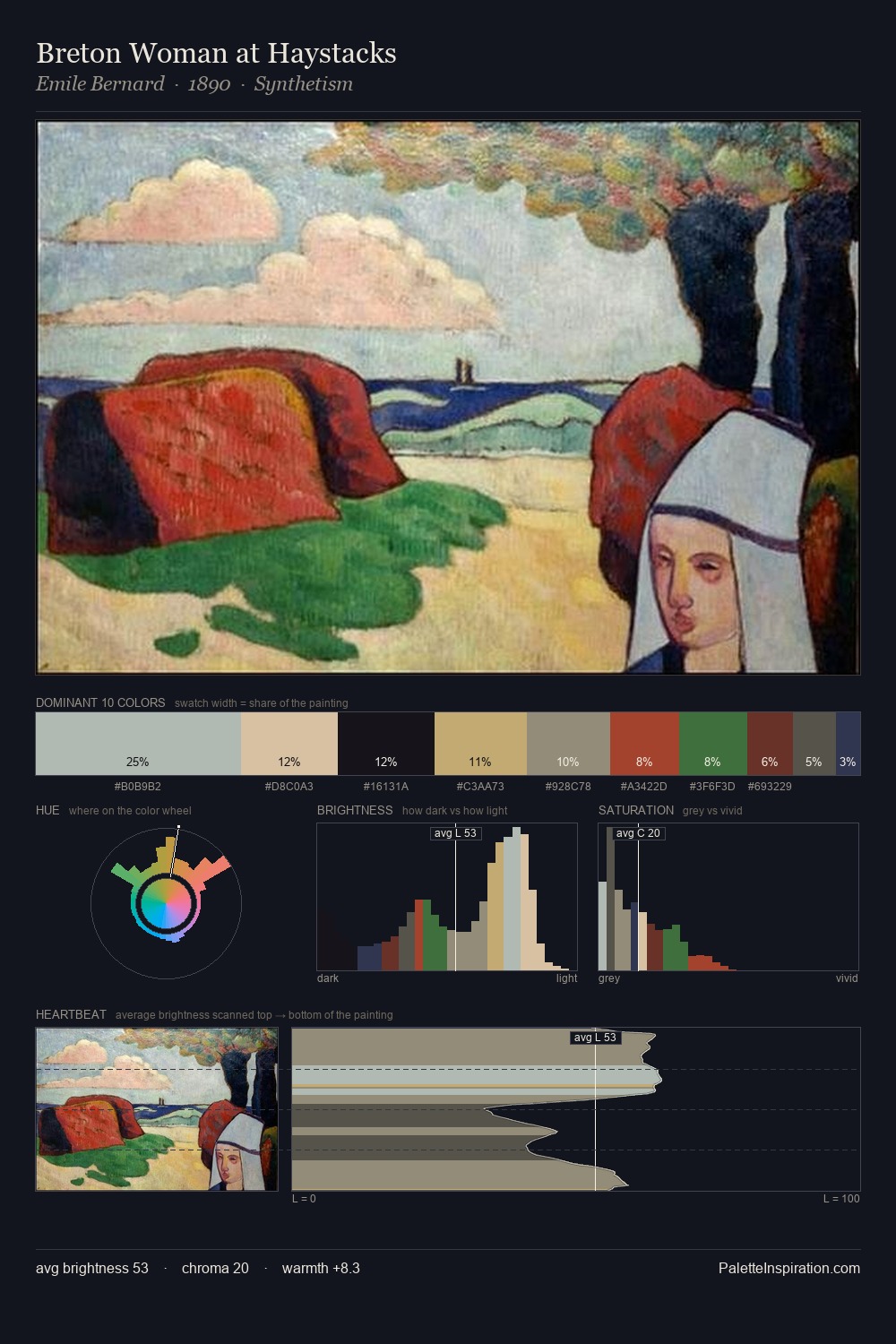Screen dimensions: 896x1344
Task: Click 'swatch width = share of the painting' caption
Action: coord(262,703)
